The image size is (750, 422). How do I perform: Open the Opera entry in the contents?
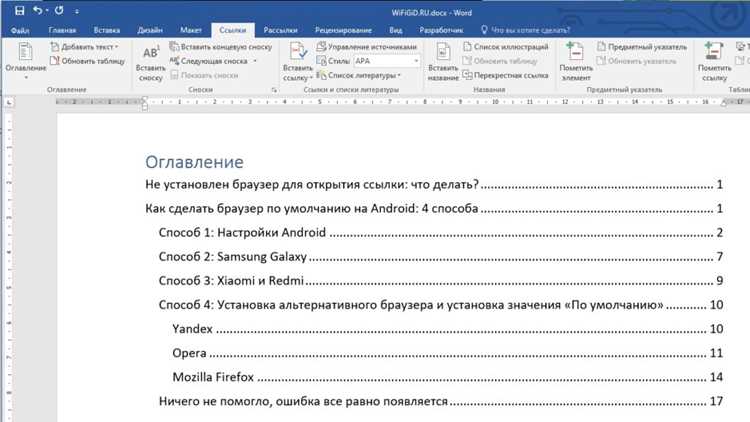(x=448, y=353)
